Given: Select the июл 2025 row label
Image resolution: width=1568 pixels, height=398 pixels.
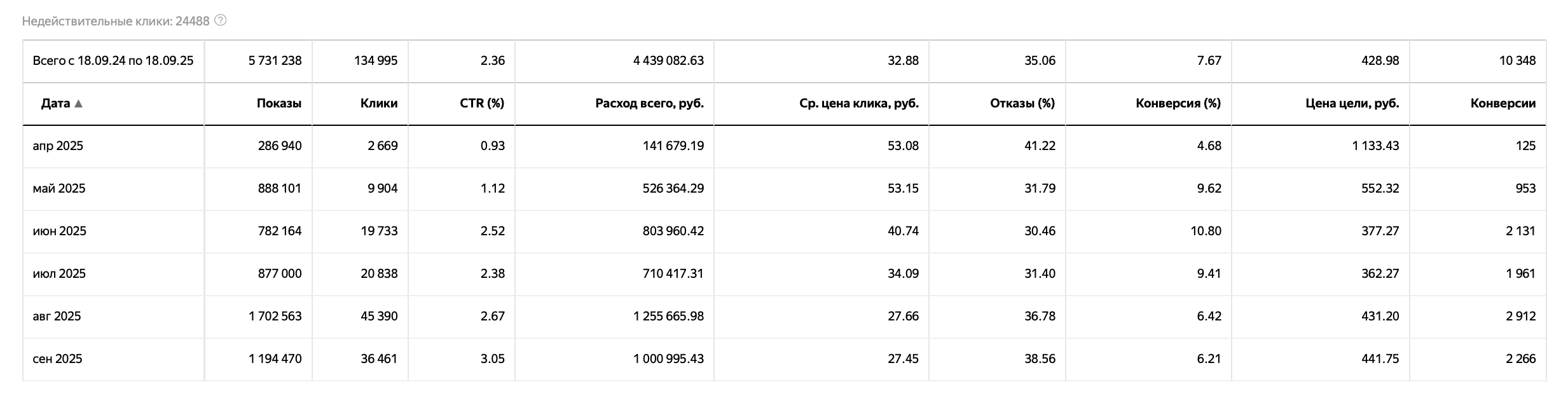Looking at the screenshot, I should click(x=59, y=274).
